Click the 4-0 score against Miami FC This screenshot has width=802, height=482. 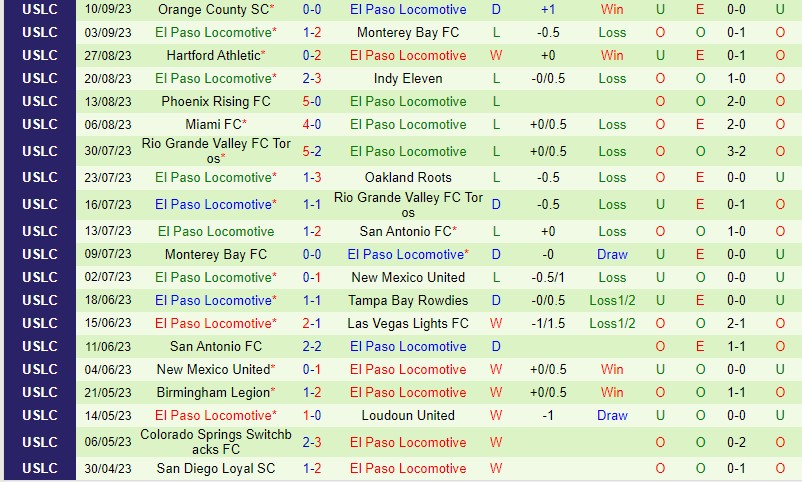[311, 124]
